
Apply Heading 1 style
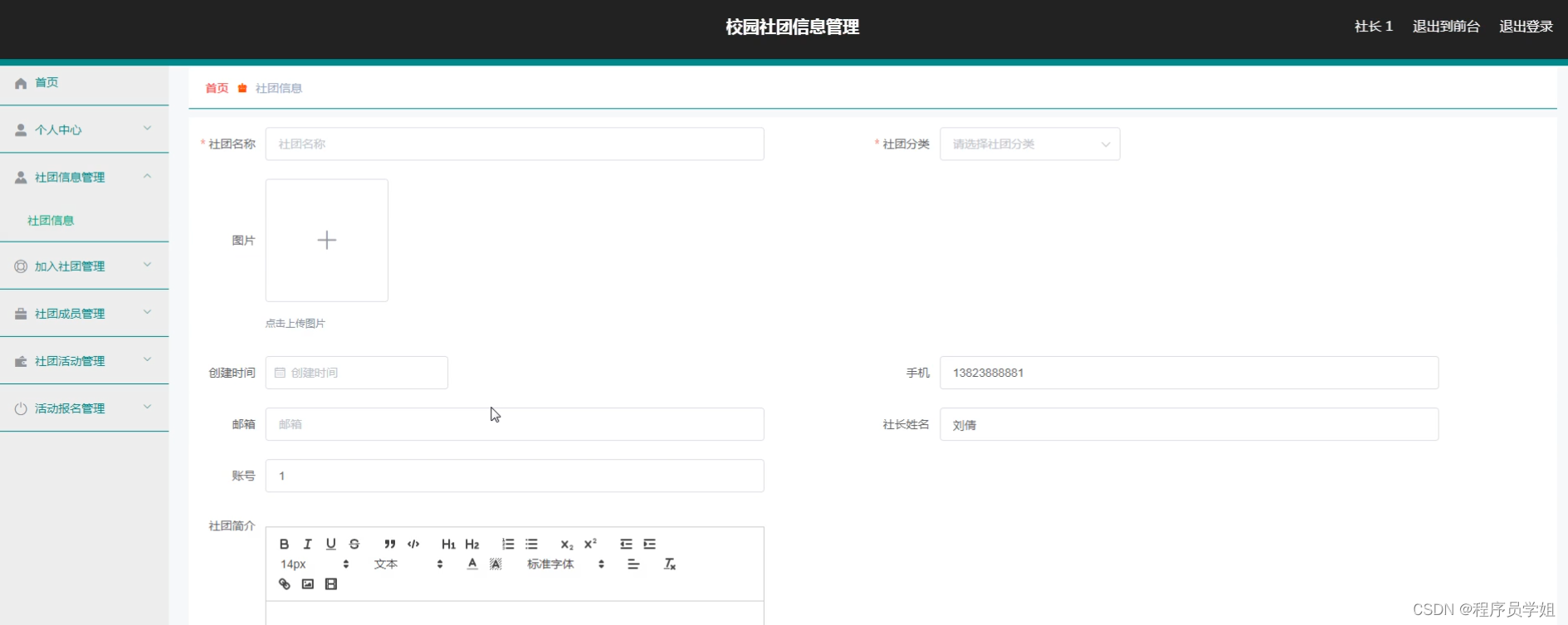[448, 544]
